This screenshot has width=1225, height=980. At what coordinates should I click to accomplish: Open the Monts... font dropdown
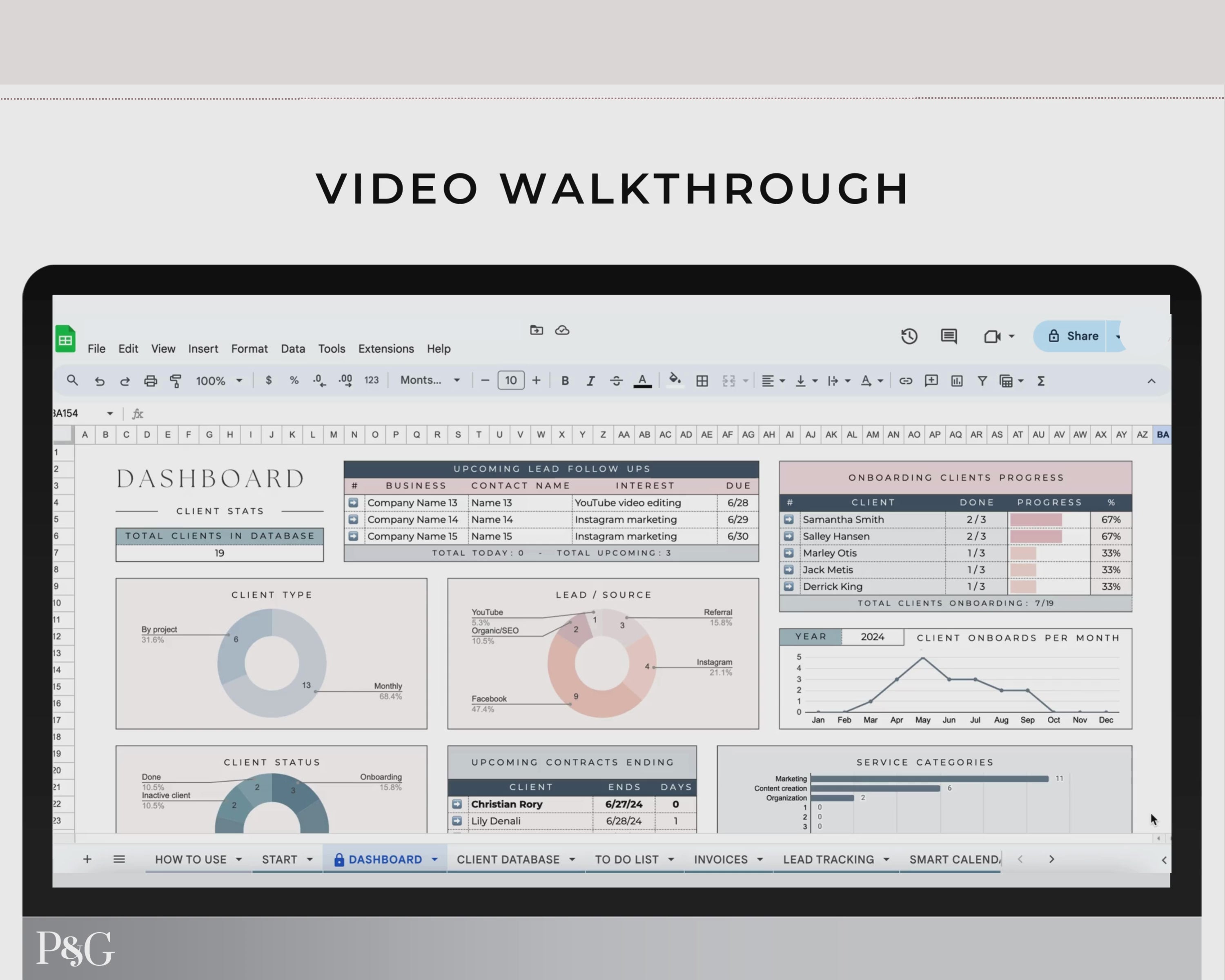click(430, 380)
